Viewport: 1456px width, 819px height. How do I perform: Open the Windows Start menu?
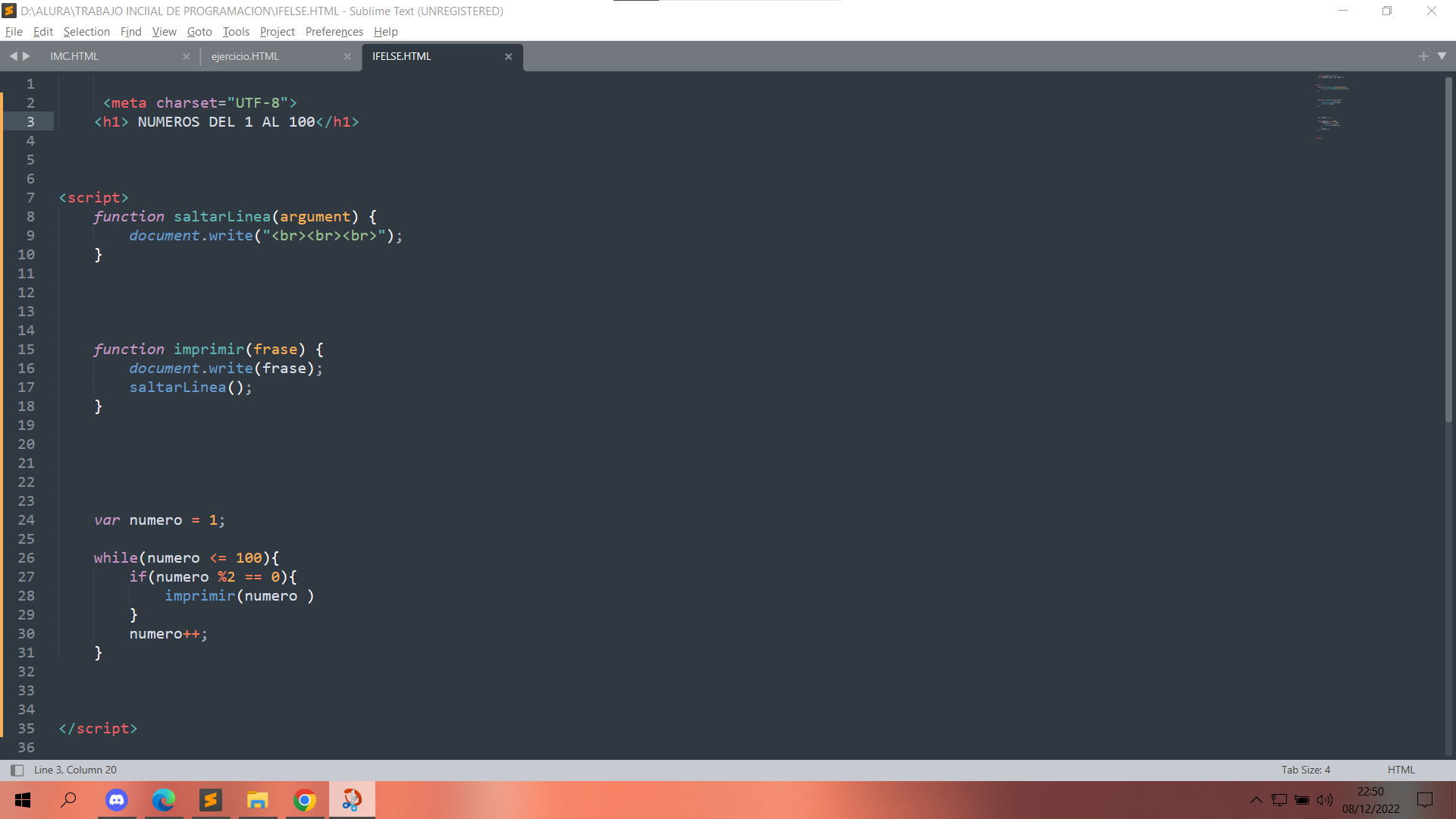point(23,800)
